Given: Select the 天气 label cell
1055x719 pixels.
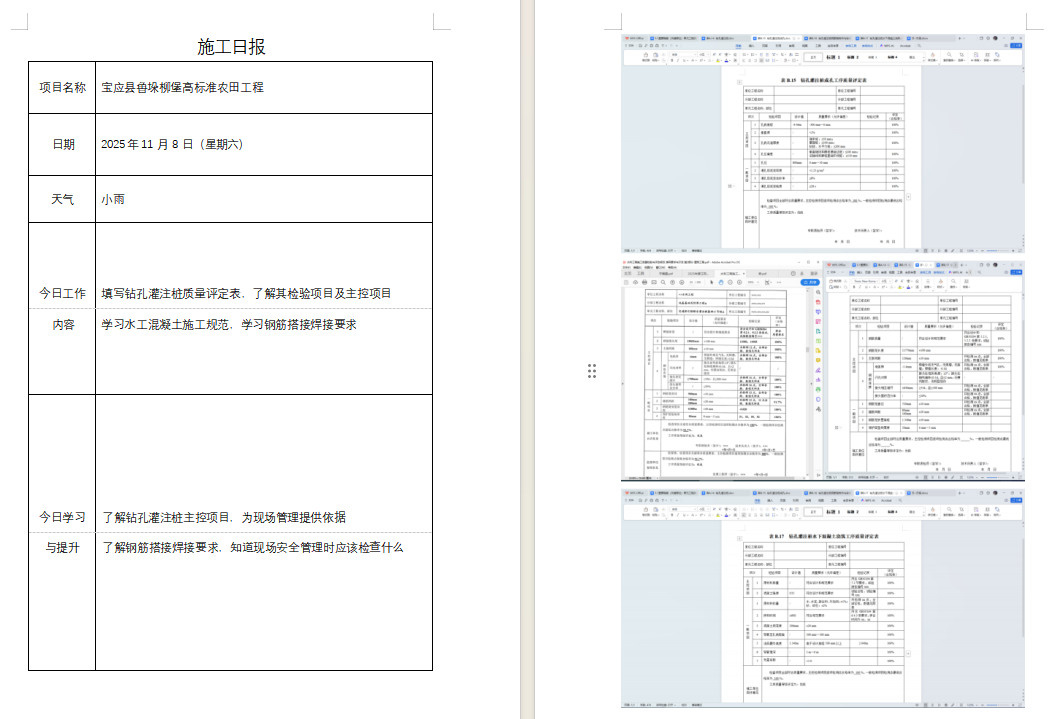Looking at the screenshot, I should (x=62, y=199).
